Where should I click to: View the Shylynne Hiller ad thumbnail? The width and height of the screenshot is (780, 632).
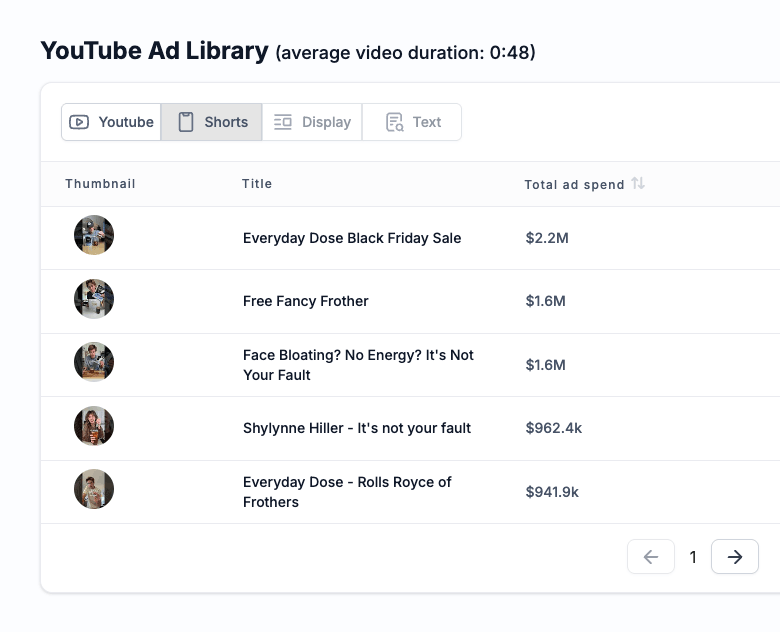click(94, 427)
